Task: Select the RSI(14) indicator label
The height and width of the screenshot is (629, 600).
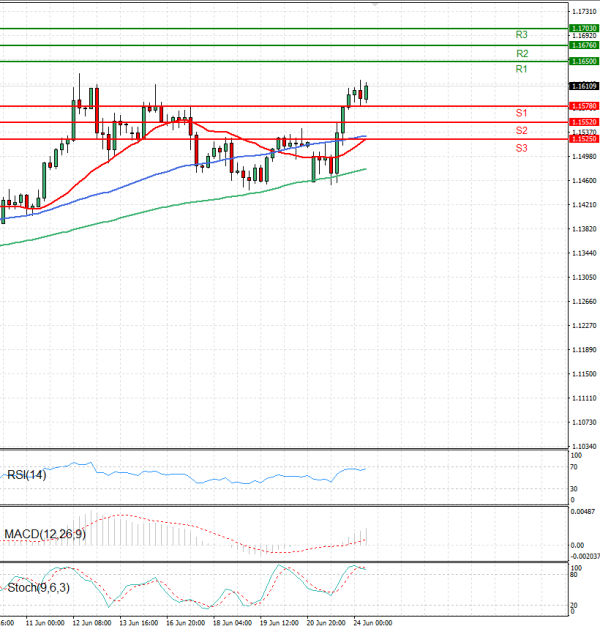Action: pyautogui.click(x=26, y=474)
